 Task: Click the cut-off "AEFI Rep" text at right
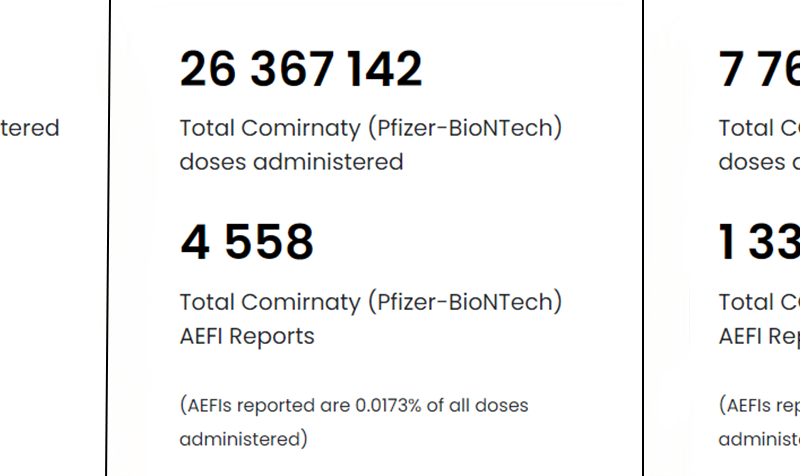click(760, 336)
